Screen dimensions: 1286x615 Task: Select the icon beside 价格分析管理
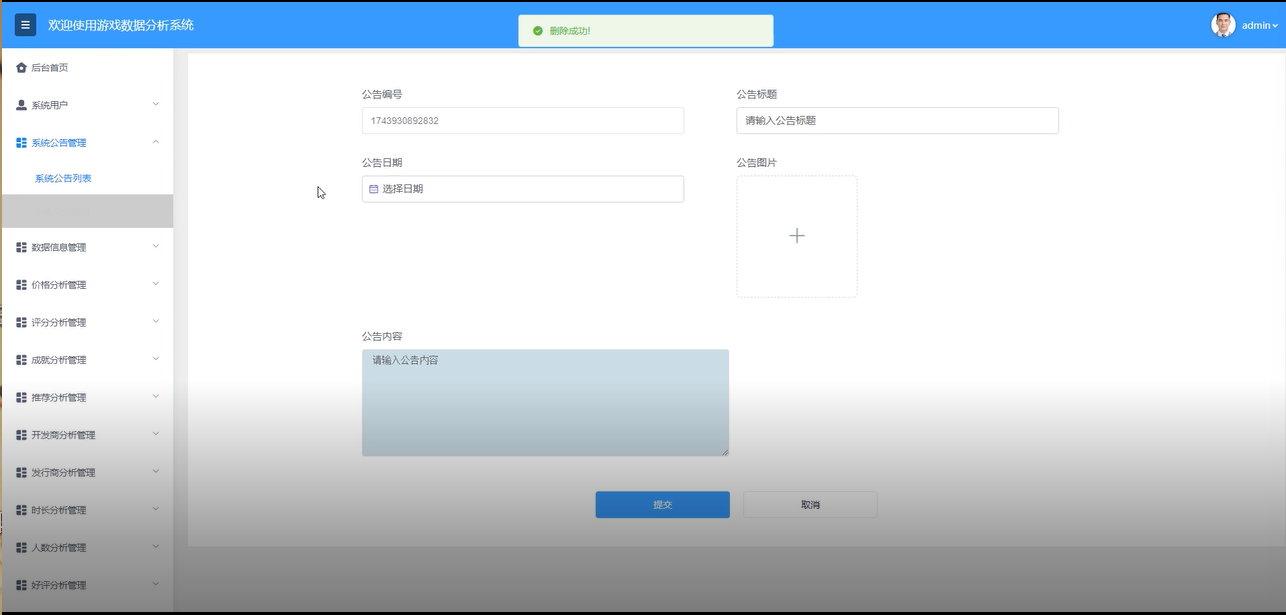[x=19, y=284]
